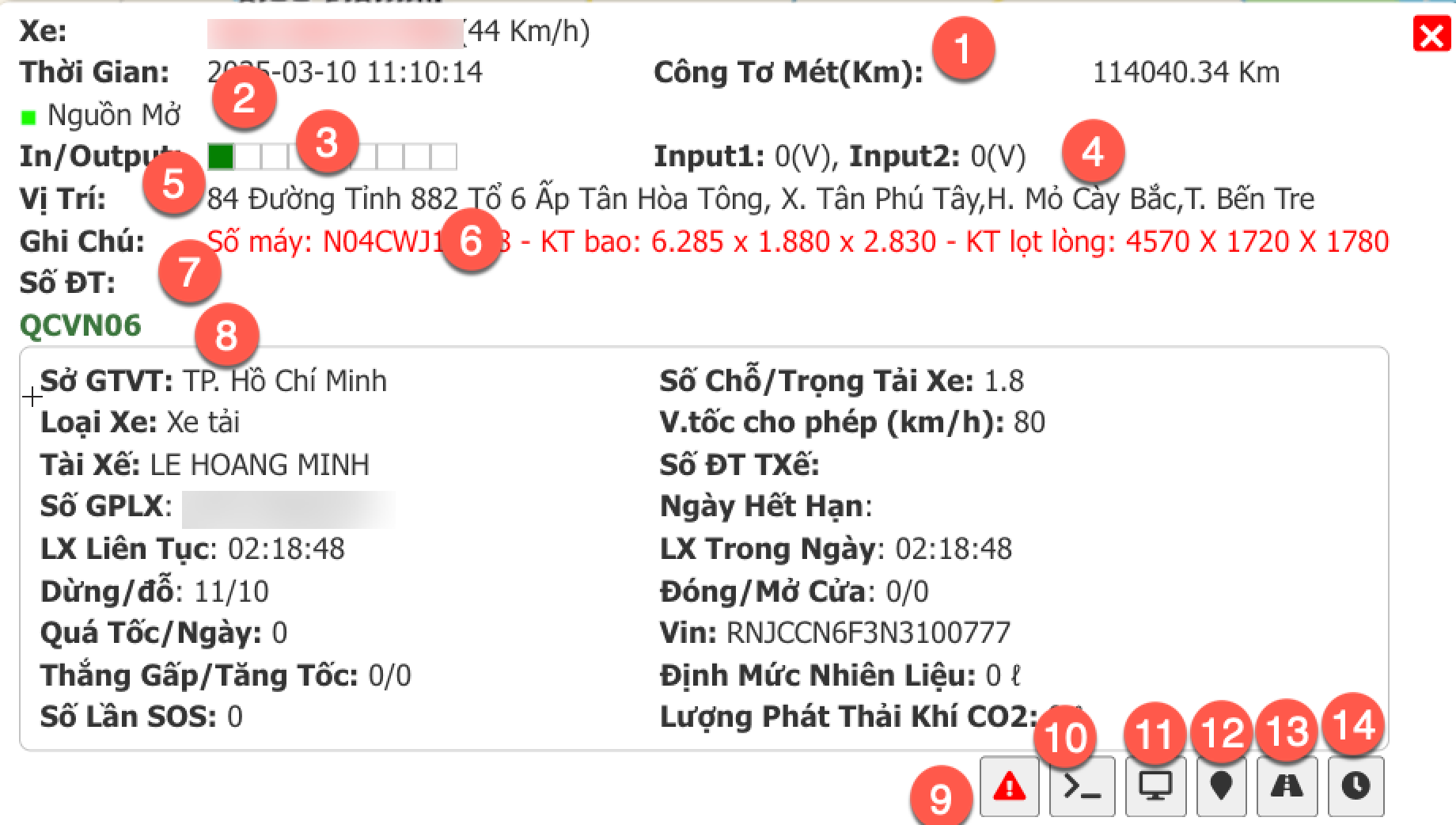Click the driver name LE HOANG MINH
Screen dimensions: 1456x825
260,465
